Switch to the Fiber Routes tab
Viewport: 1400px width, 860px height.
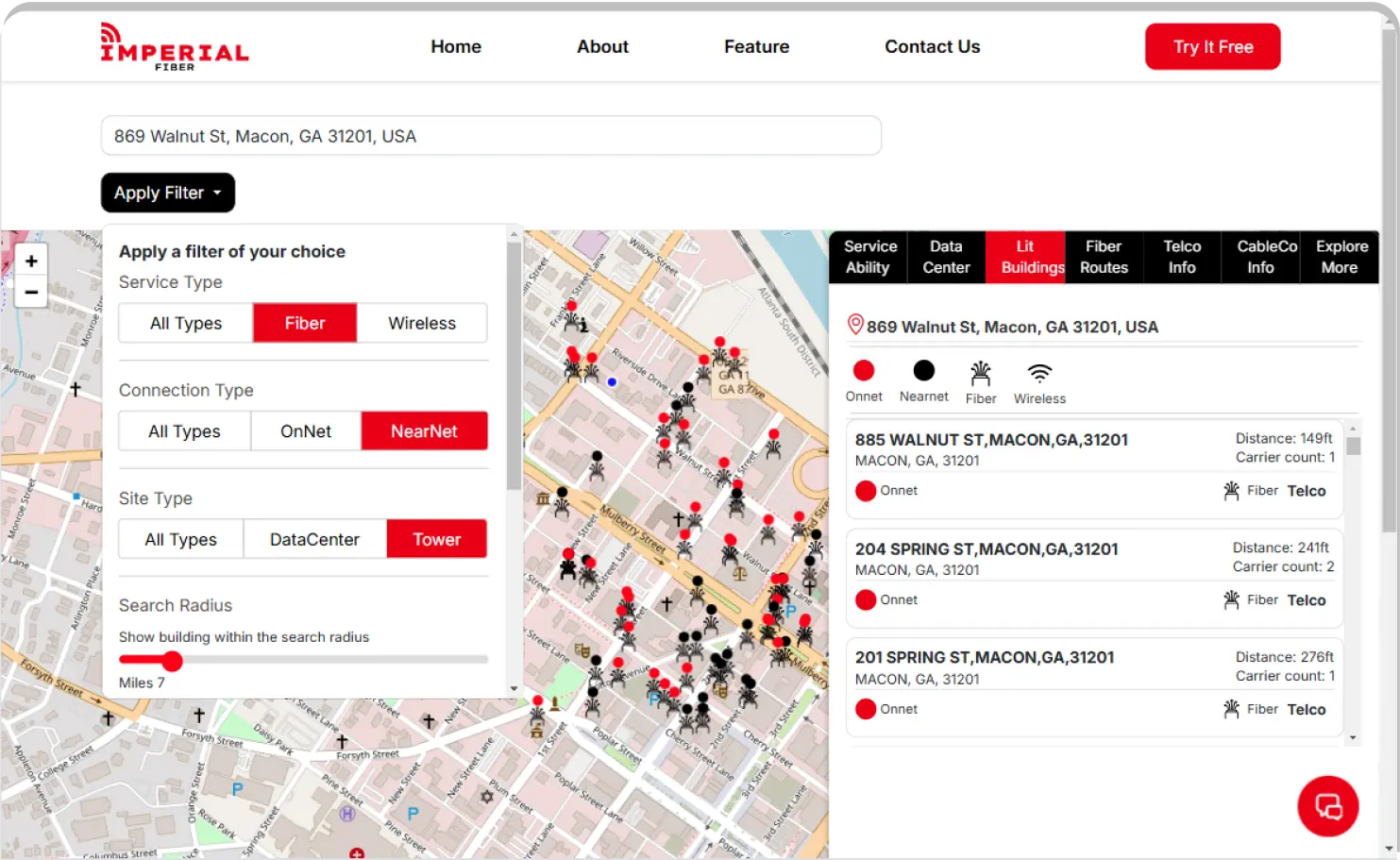(x=1104, y=257)
